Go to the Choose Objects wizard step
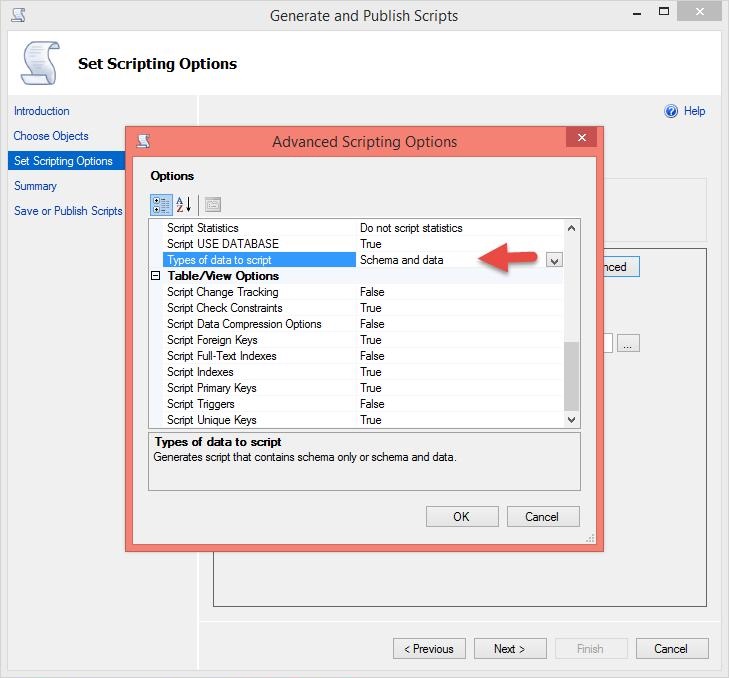The width and height of the screenshot is (729, 678). click(x=51, y=136)
